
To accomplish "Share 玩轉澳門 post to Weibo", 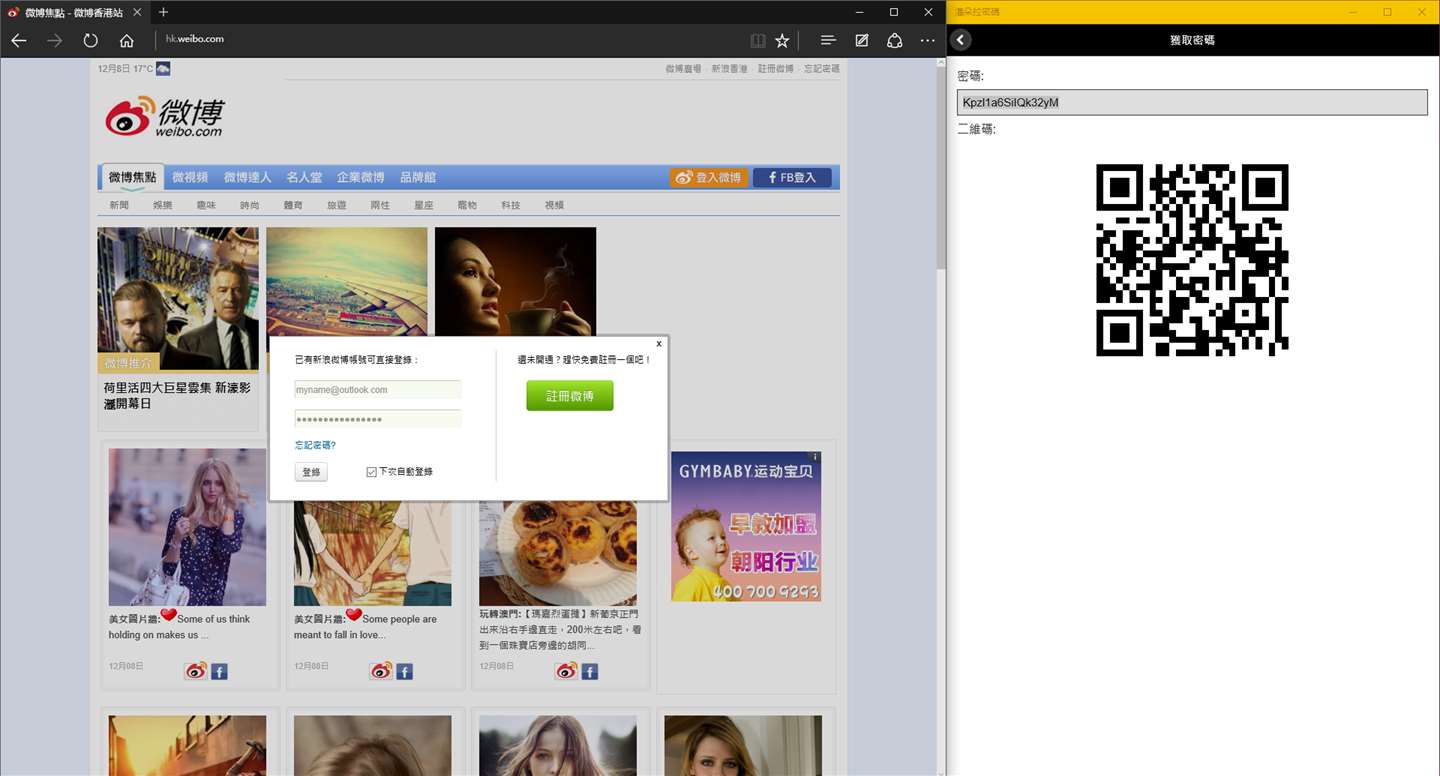I will pyautogui.click(x=566, y=671).
